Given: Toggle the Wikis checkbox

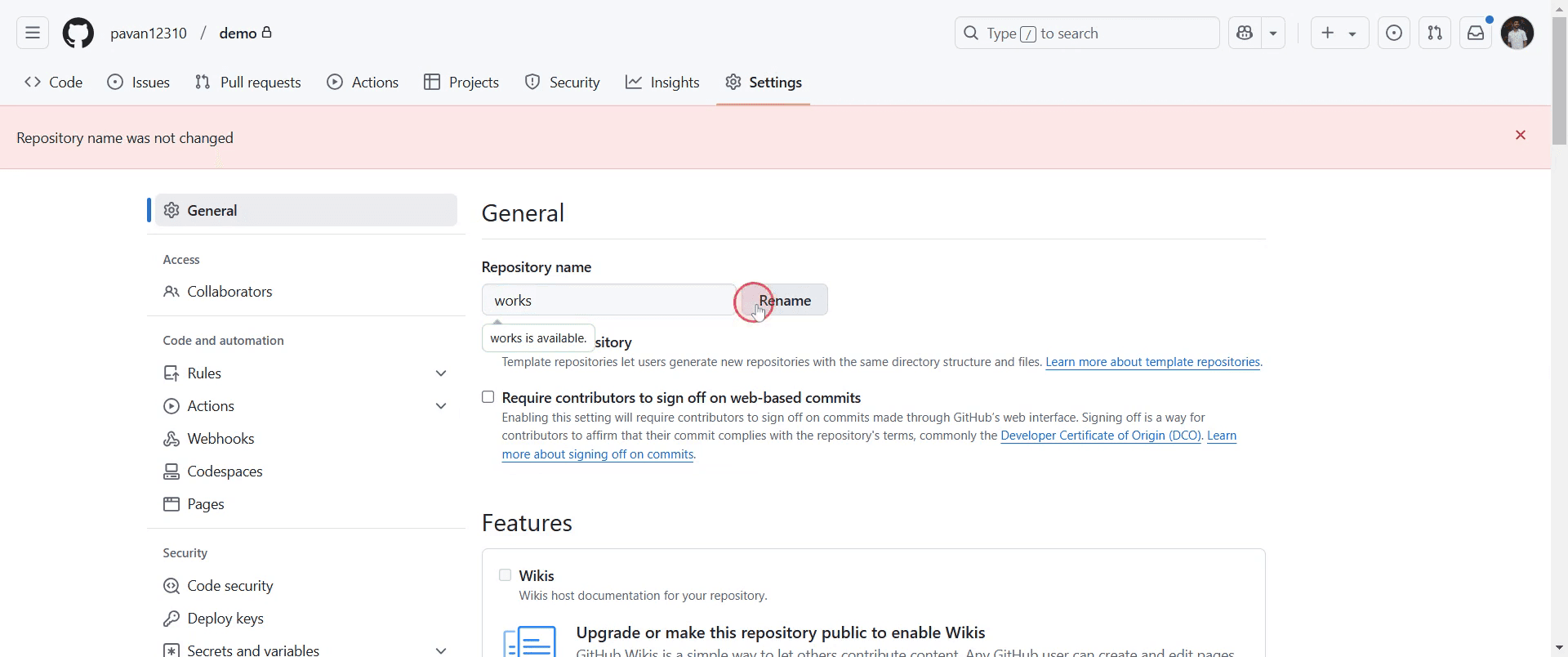Looking at the screenshot, I should (x=505, y=575).
